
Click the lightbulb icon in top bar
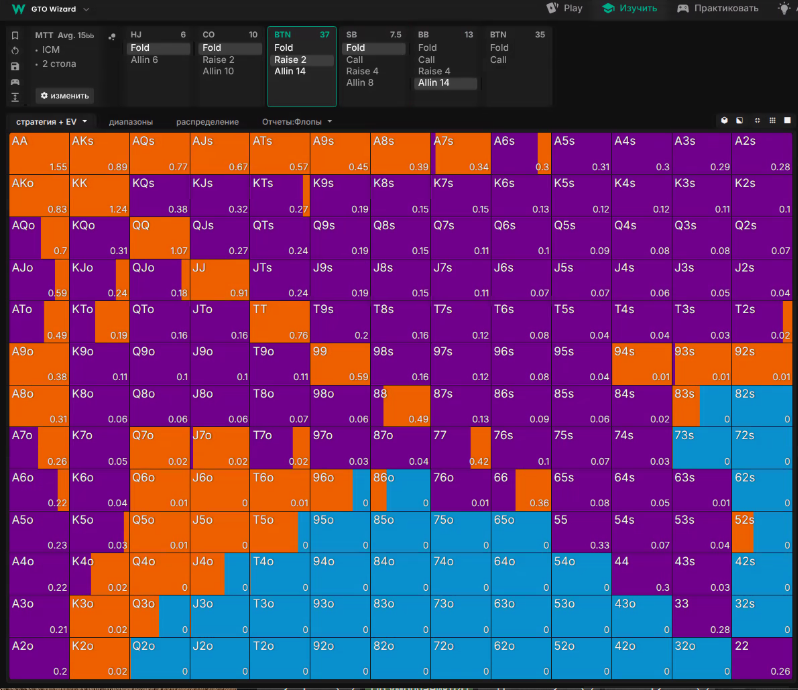pos(782,8)
